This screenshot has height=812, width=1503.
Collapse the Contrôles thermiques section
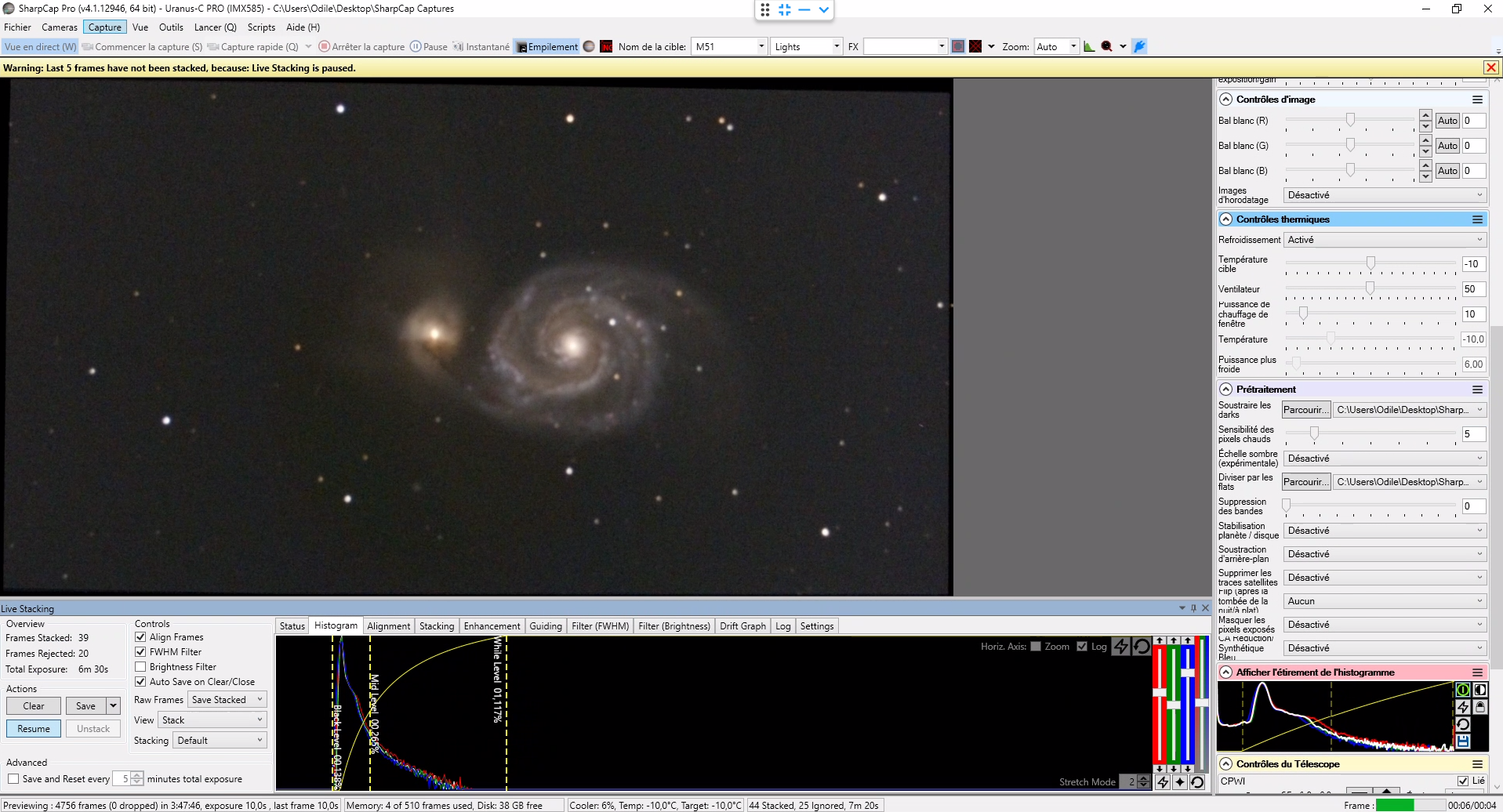(1226, 219)
